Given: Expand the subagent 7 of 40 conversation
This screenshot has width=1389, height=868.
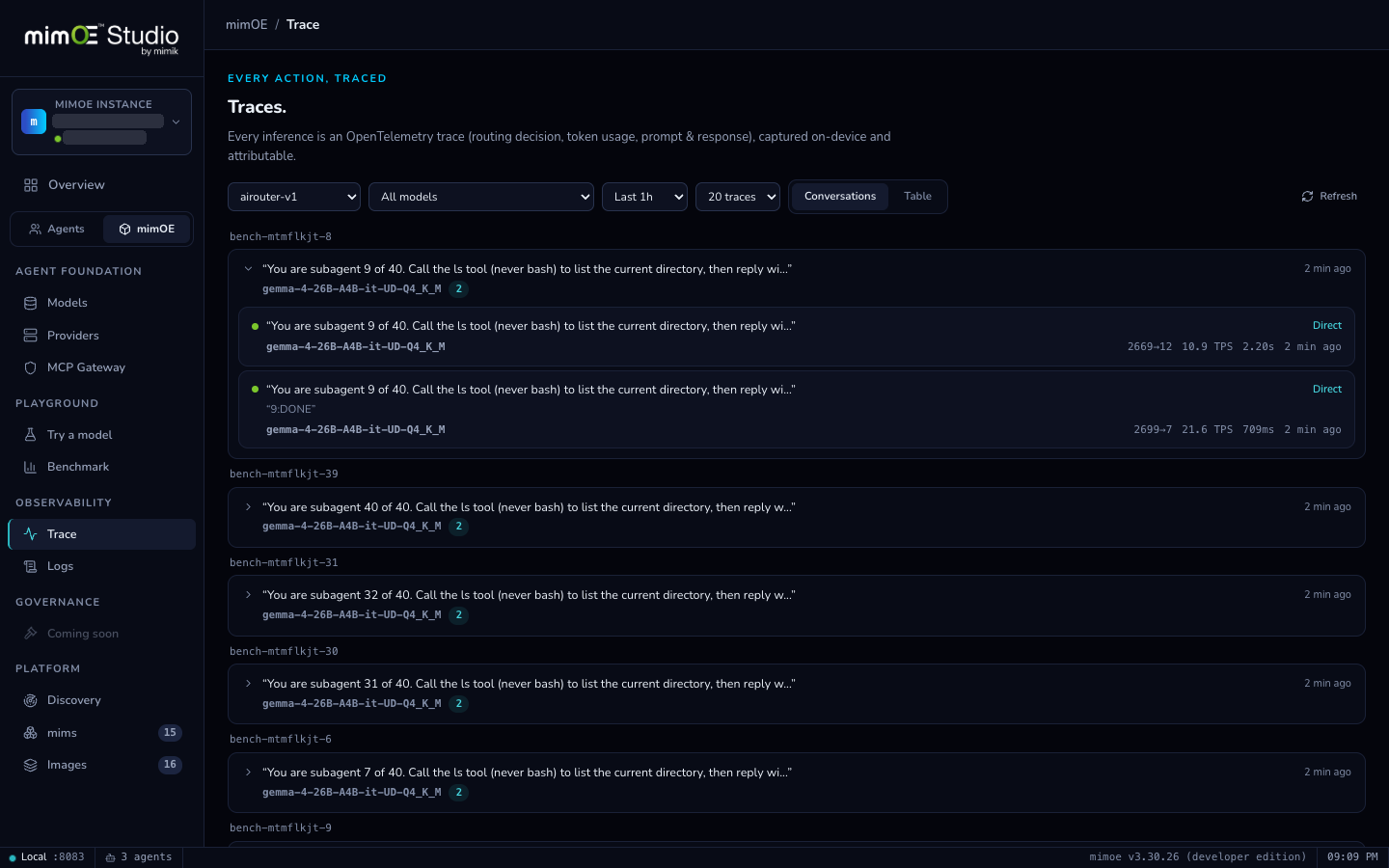Looking at the screenshot, I should (x=248, y=773).
